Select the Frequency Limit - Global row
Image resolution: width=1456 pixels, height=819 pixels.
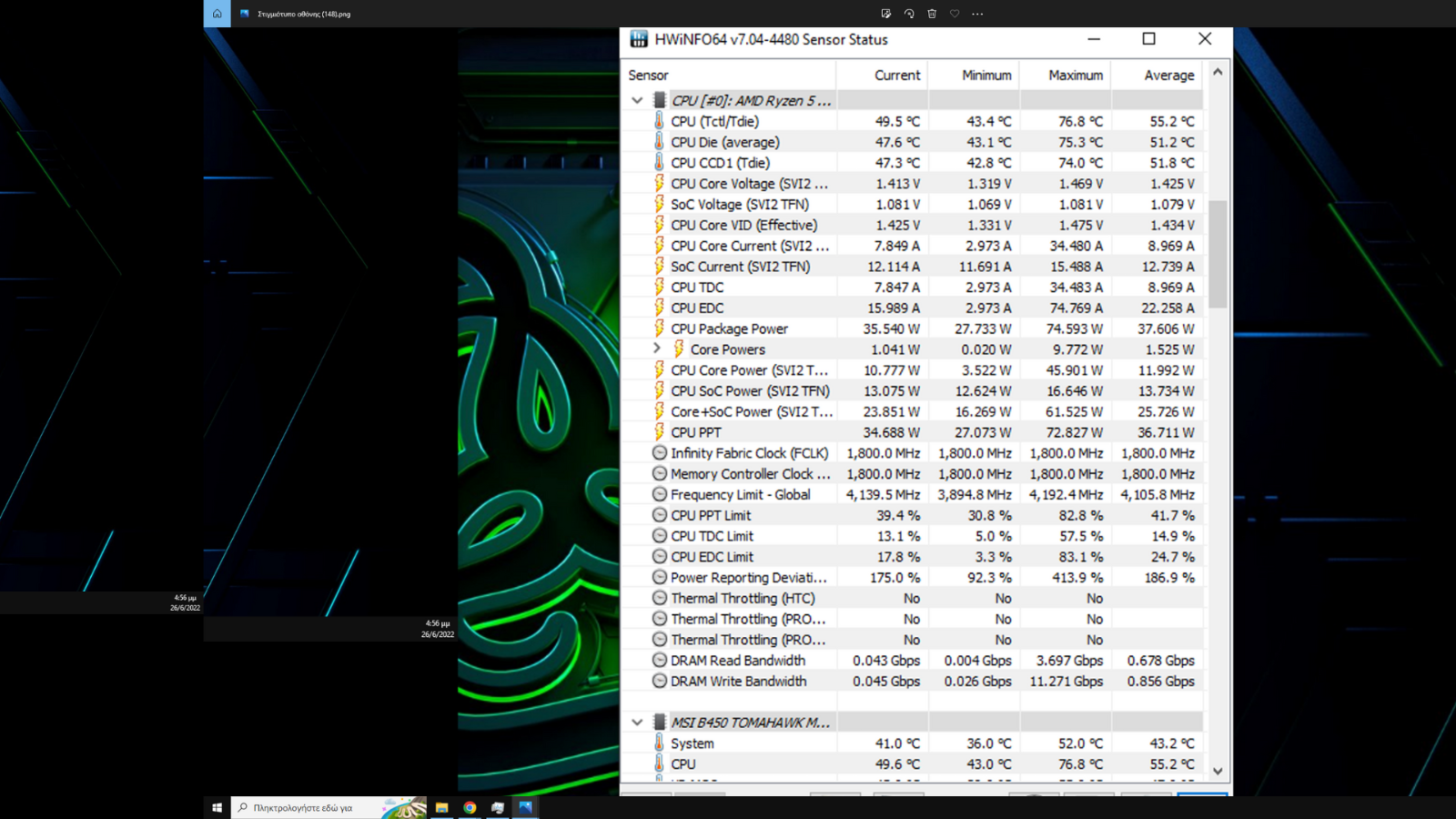[x=912, y=494]
